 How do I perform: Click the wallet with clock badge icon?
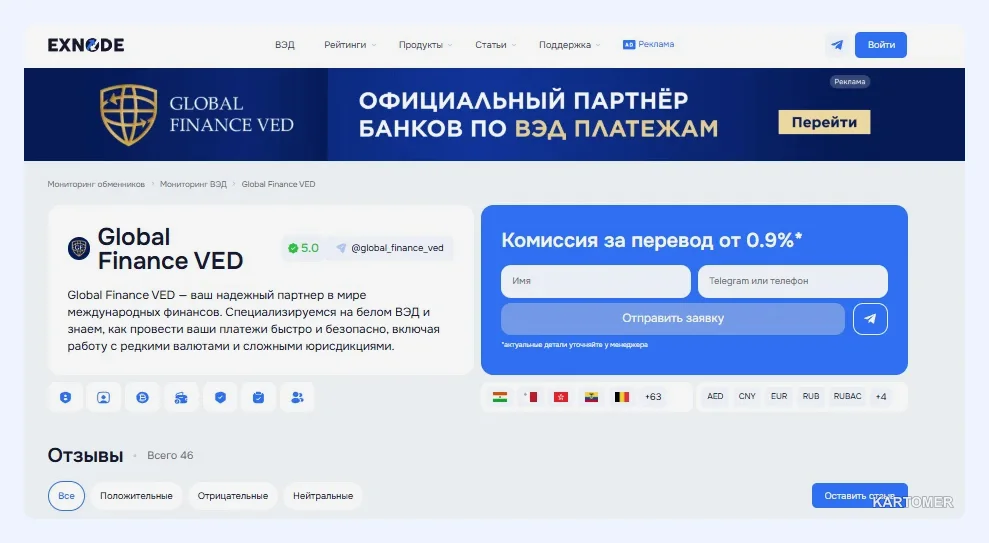(181, 397)
